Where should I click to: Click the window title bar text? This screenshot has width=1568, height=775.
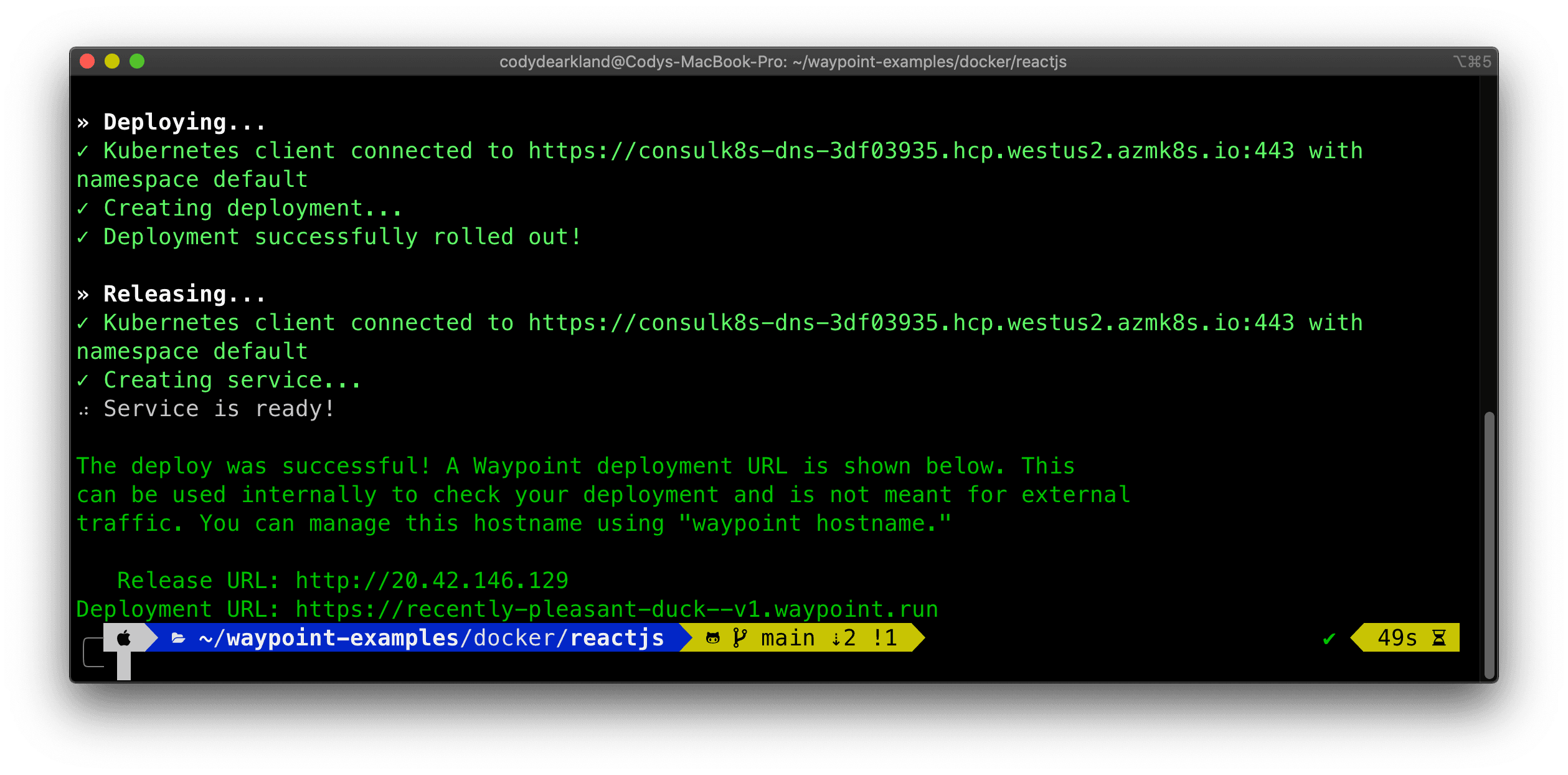pos(783,62)
